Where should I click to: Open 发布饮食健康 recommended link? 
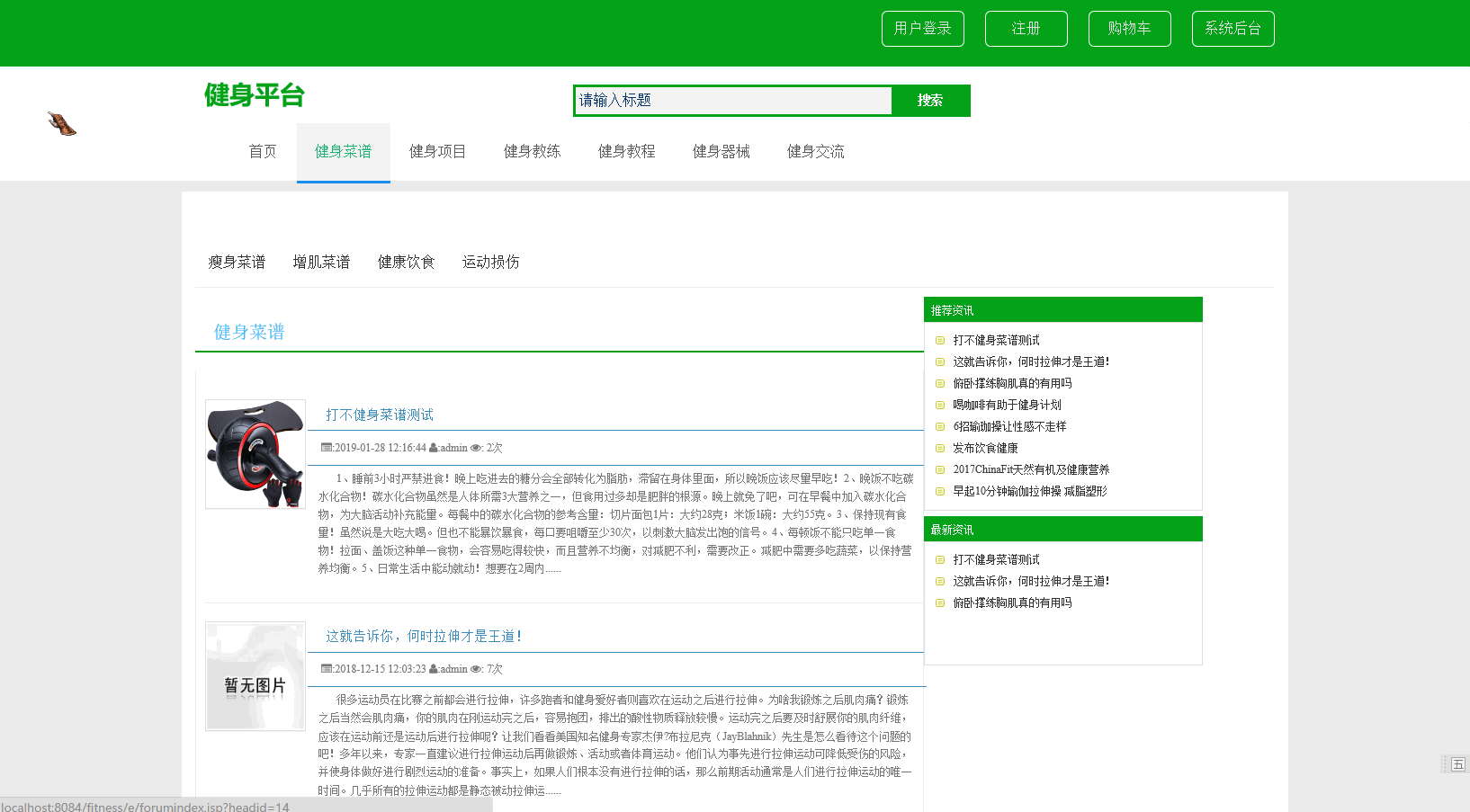pyautogui.click(x=985, y=448)
